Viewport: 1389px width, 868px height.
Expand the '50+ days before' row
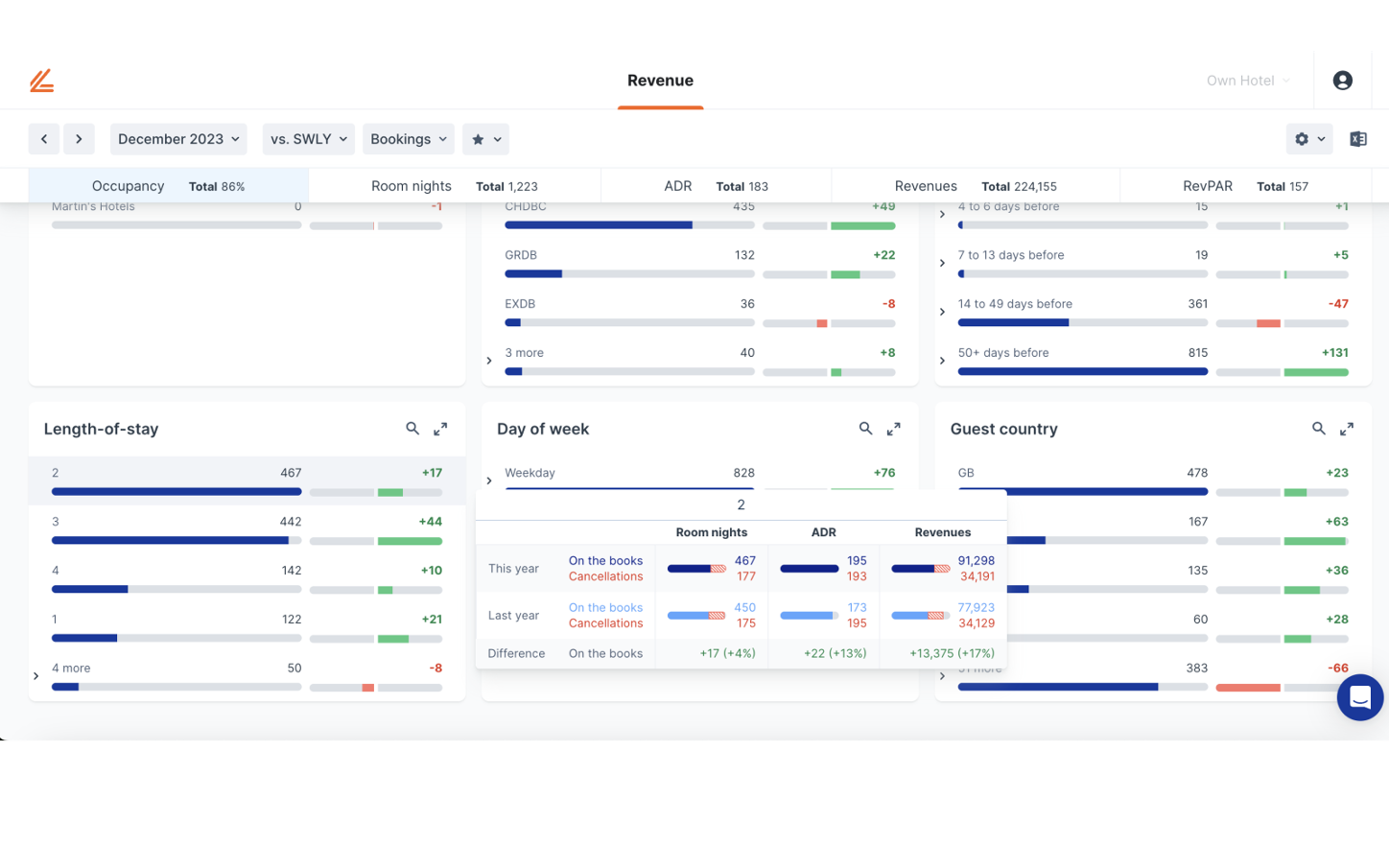tap(942, 361)
